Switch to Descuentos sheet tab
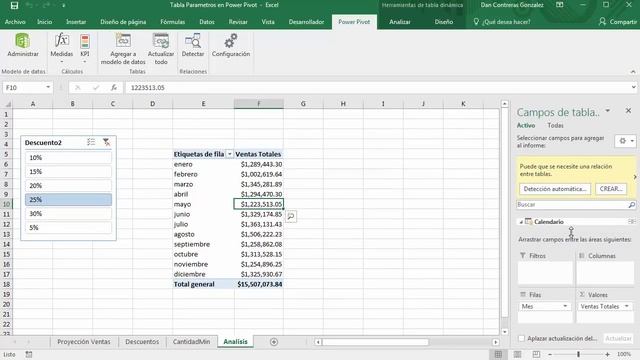The image size is (640, 360). pos(142,342)
